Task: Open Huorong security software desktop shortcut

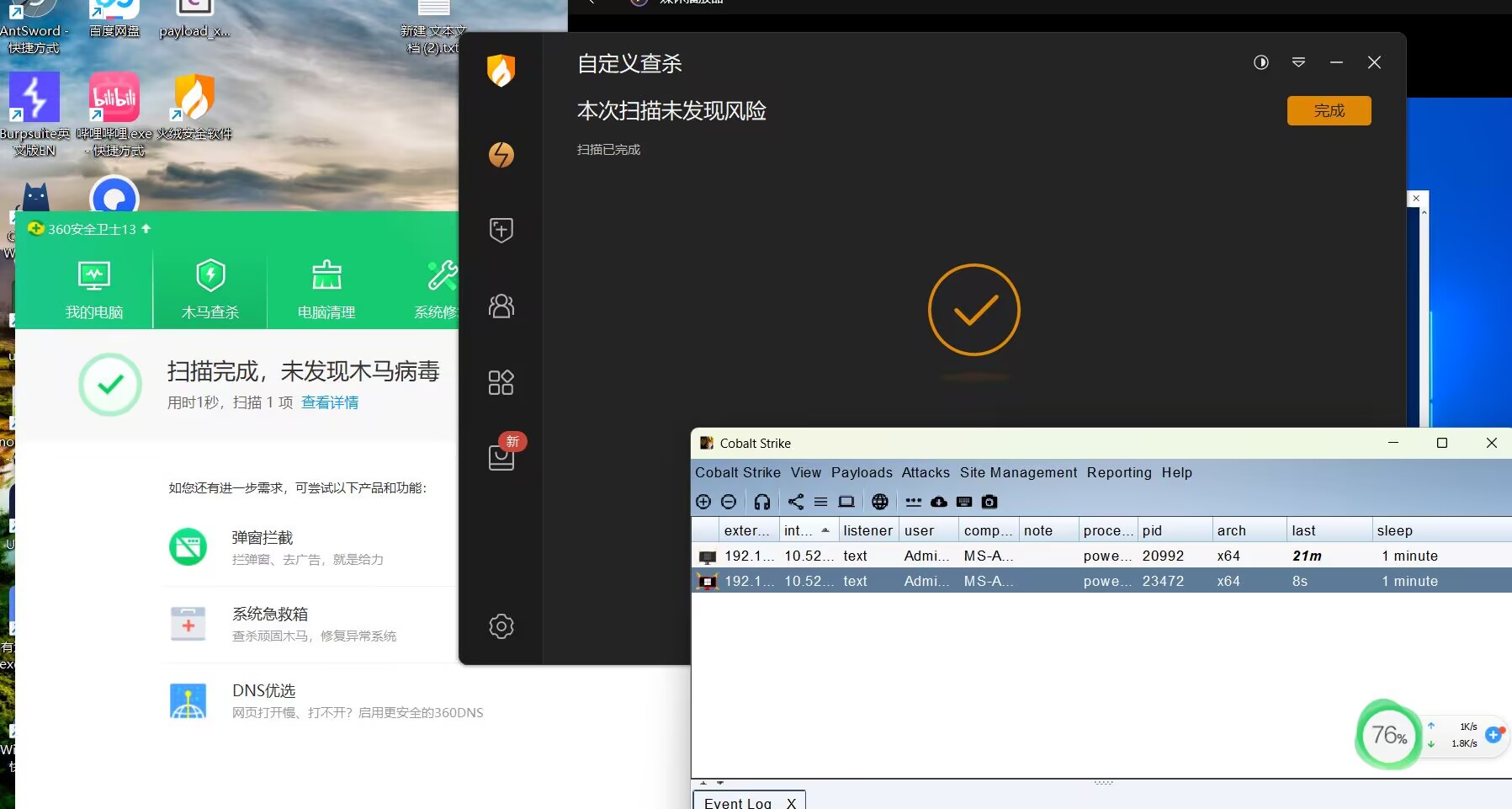Action: (x=194, y=107)
